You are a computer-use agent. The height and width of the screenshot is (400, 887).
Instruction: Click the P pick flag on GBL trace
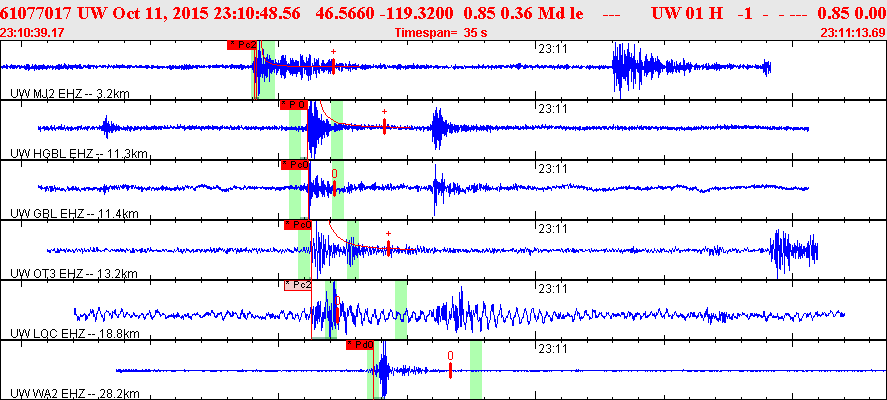point(293,164)
